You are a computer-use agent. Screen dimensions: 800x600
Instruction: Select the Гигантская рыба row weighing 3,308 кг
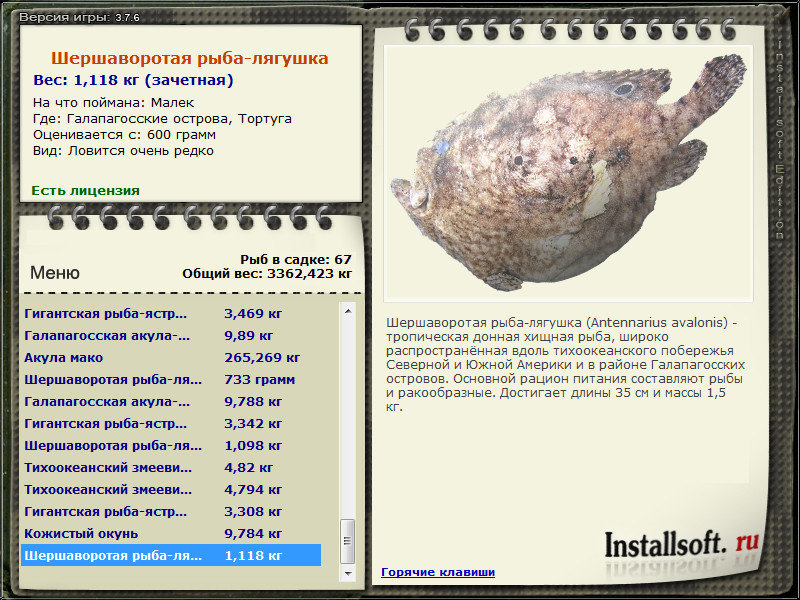point(171,511)
